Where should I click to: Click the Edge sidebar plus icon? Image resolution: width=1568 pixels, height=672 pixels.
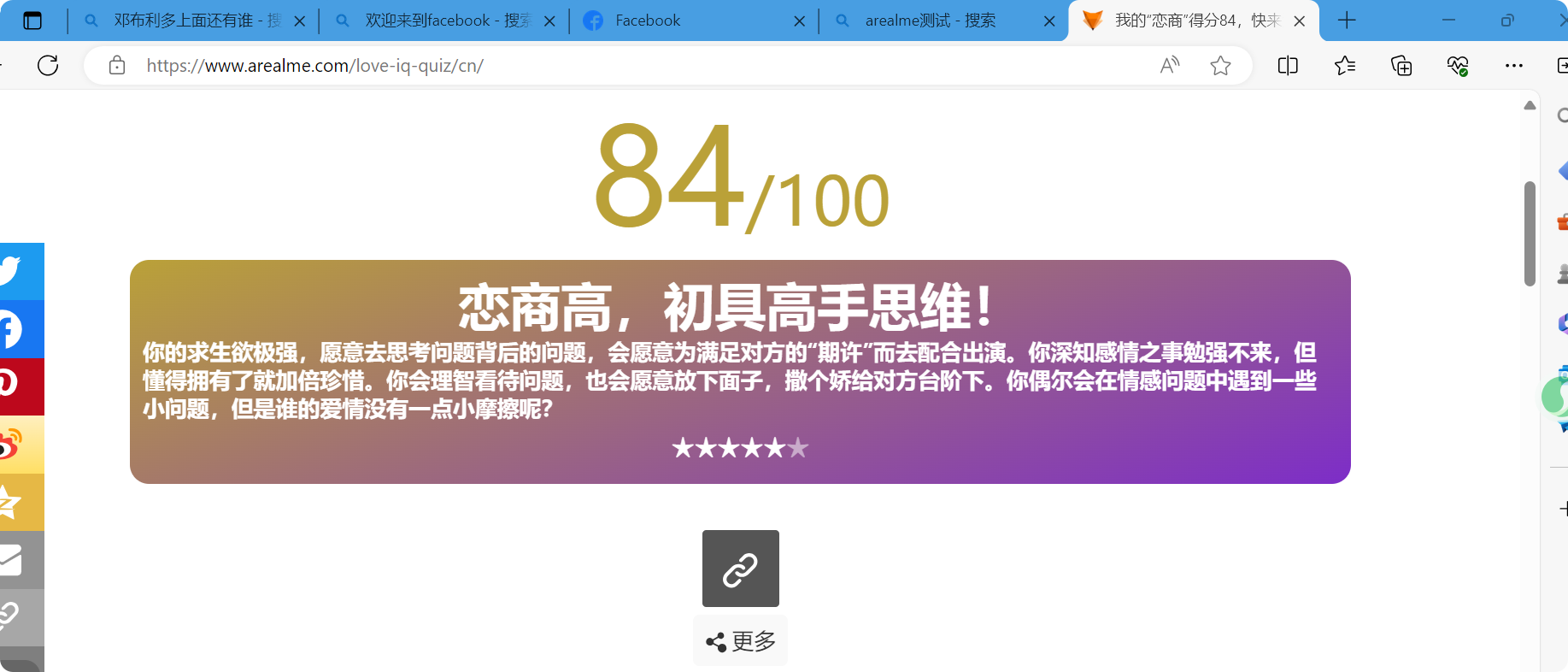[x=1563, y=509]
